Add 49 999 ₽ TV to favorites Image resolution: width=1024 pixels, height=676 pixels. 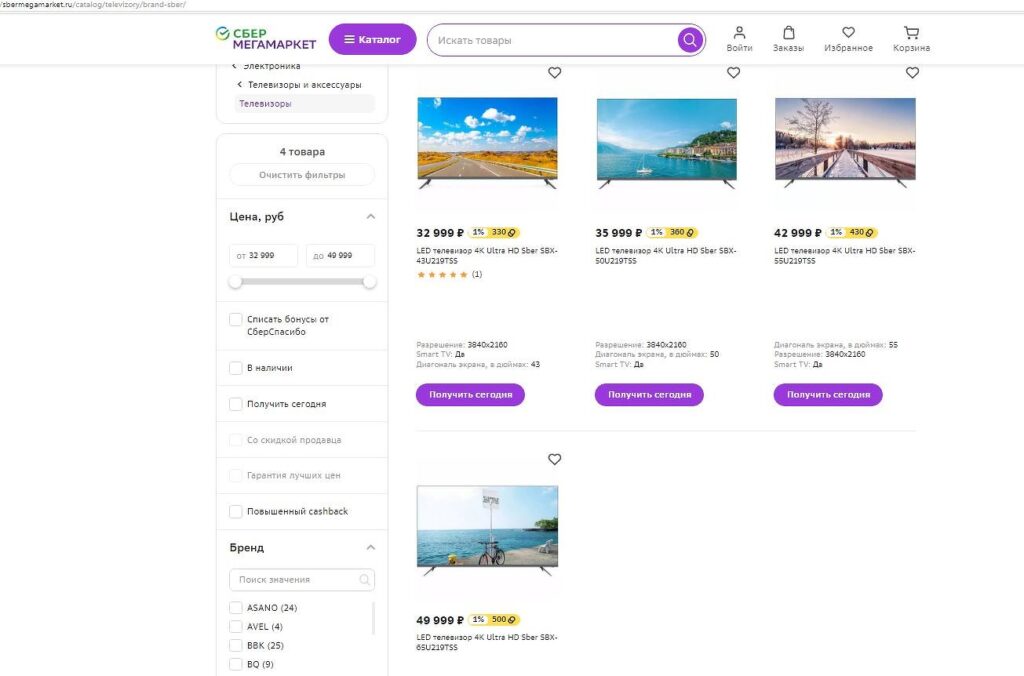tap(554, 459)
